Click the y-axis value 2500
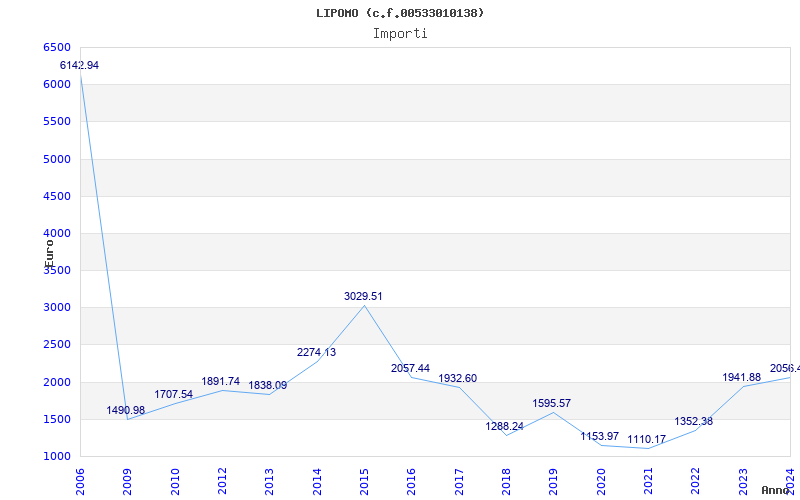The image size is (800, 500). [57, 345]
